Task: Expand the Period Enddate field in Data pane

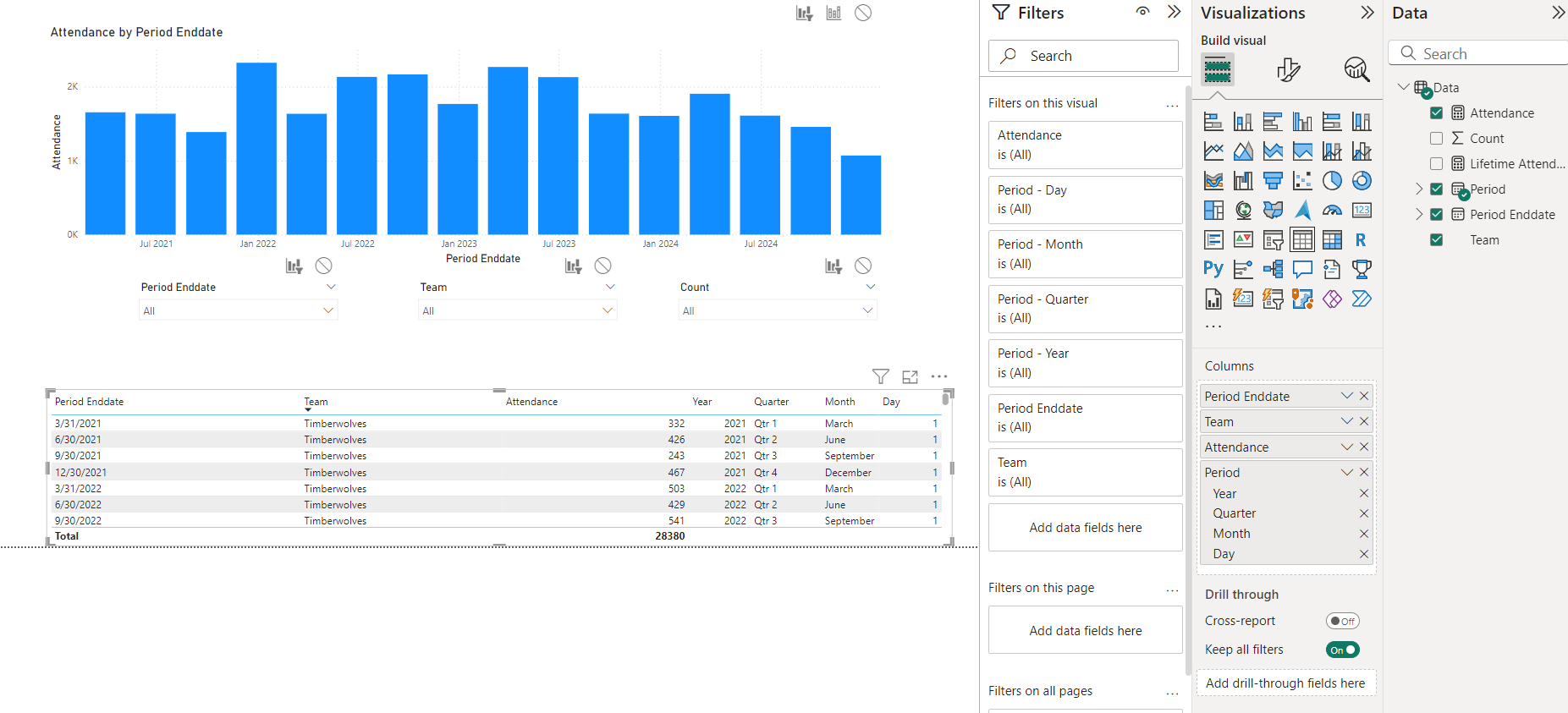Action: [1419, 215]
